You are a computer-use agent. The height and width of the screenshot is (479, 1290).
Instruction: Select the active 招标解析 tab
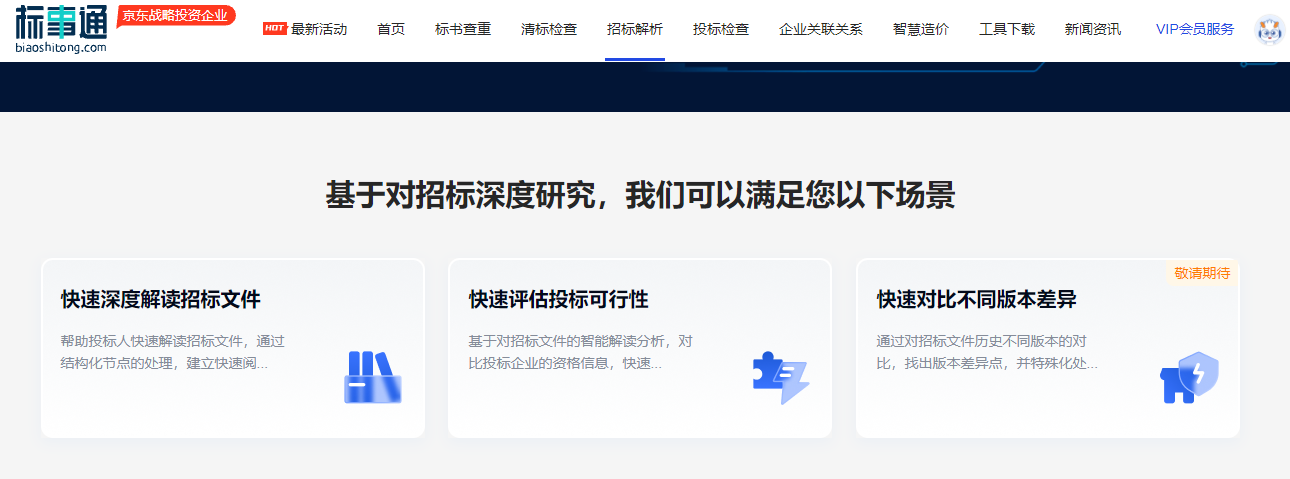[x=635, y=29]
